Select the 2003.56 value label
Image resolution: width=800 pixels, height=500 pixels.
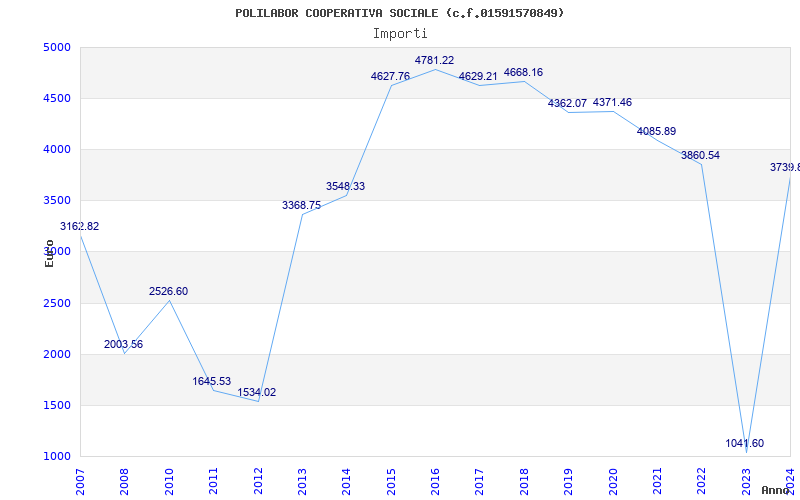pyautogui.click(x=123, y=345)
